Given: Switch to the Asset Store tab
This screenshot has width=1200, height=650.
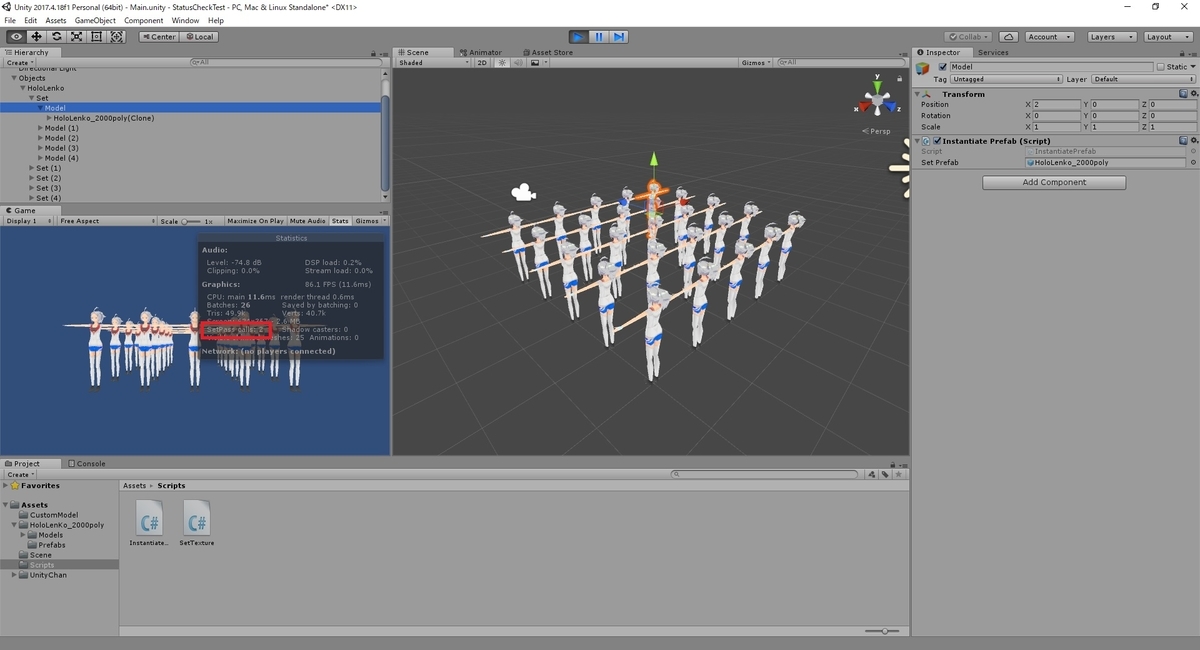Looking at the screenshot, I should [x=548, y=52].
